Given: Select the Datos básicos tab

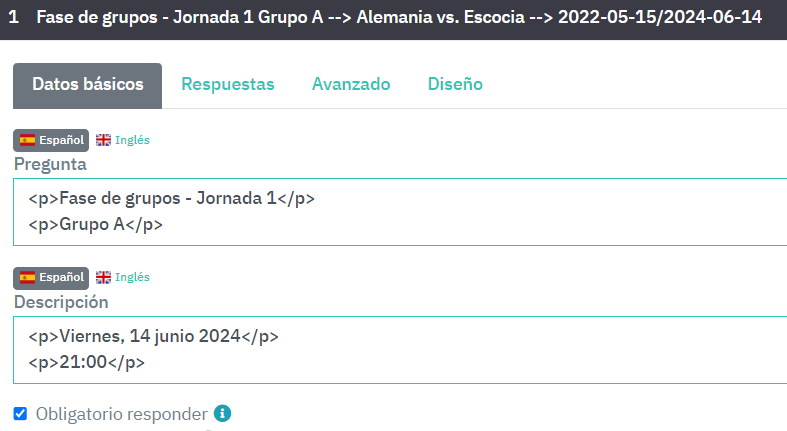Looking at the screenshot, I should [x=87, y=85].
